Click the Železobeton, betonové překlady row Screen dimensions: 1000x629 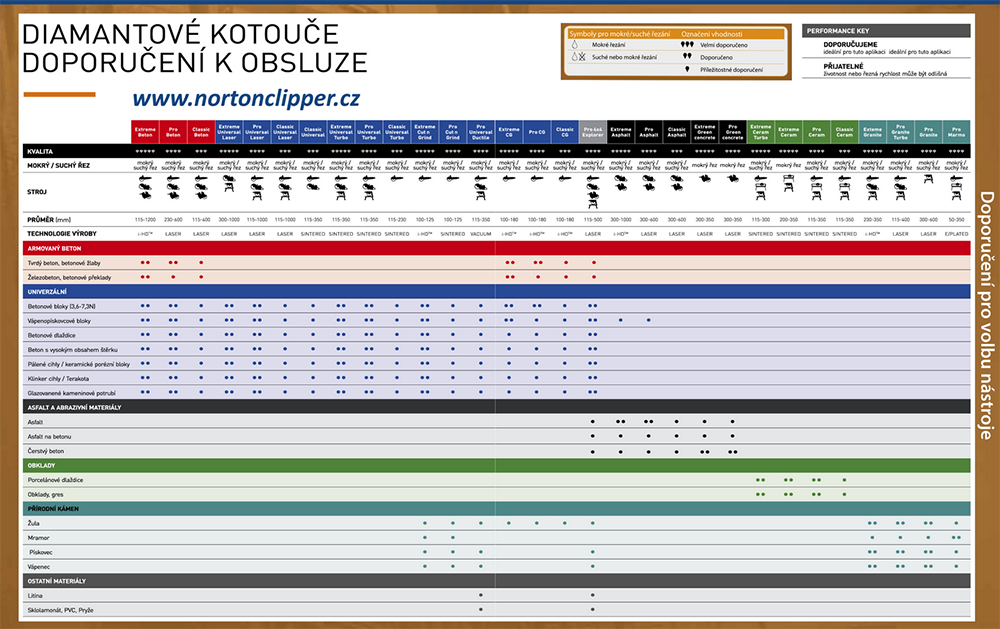point(496,277)
